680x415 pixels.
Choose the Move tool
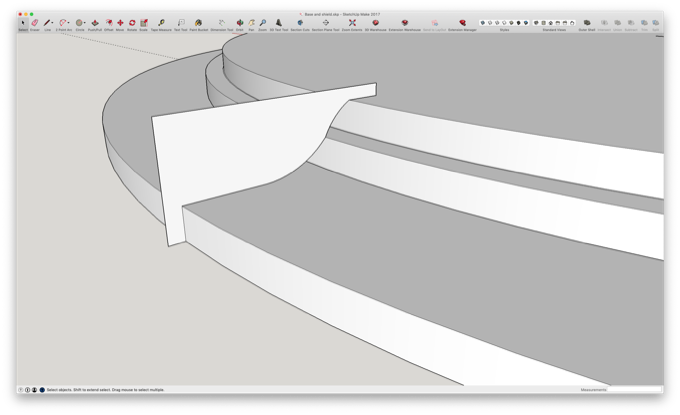(120, 23)
